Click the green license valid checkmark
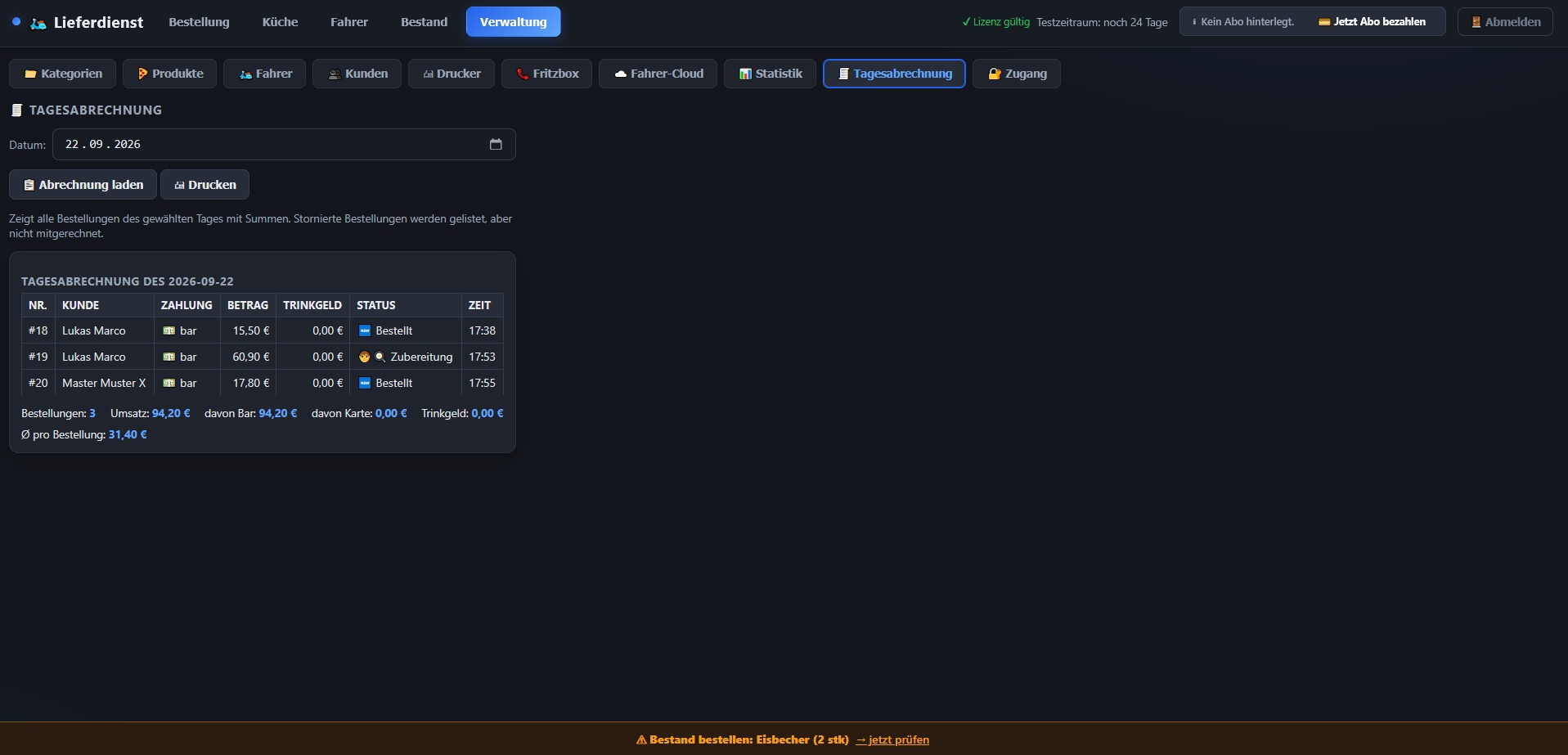The height and width of the screenshot is (755, 1568). point(966,22)
